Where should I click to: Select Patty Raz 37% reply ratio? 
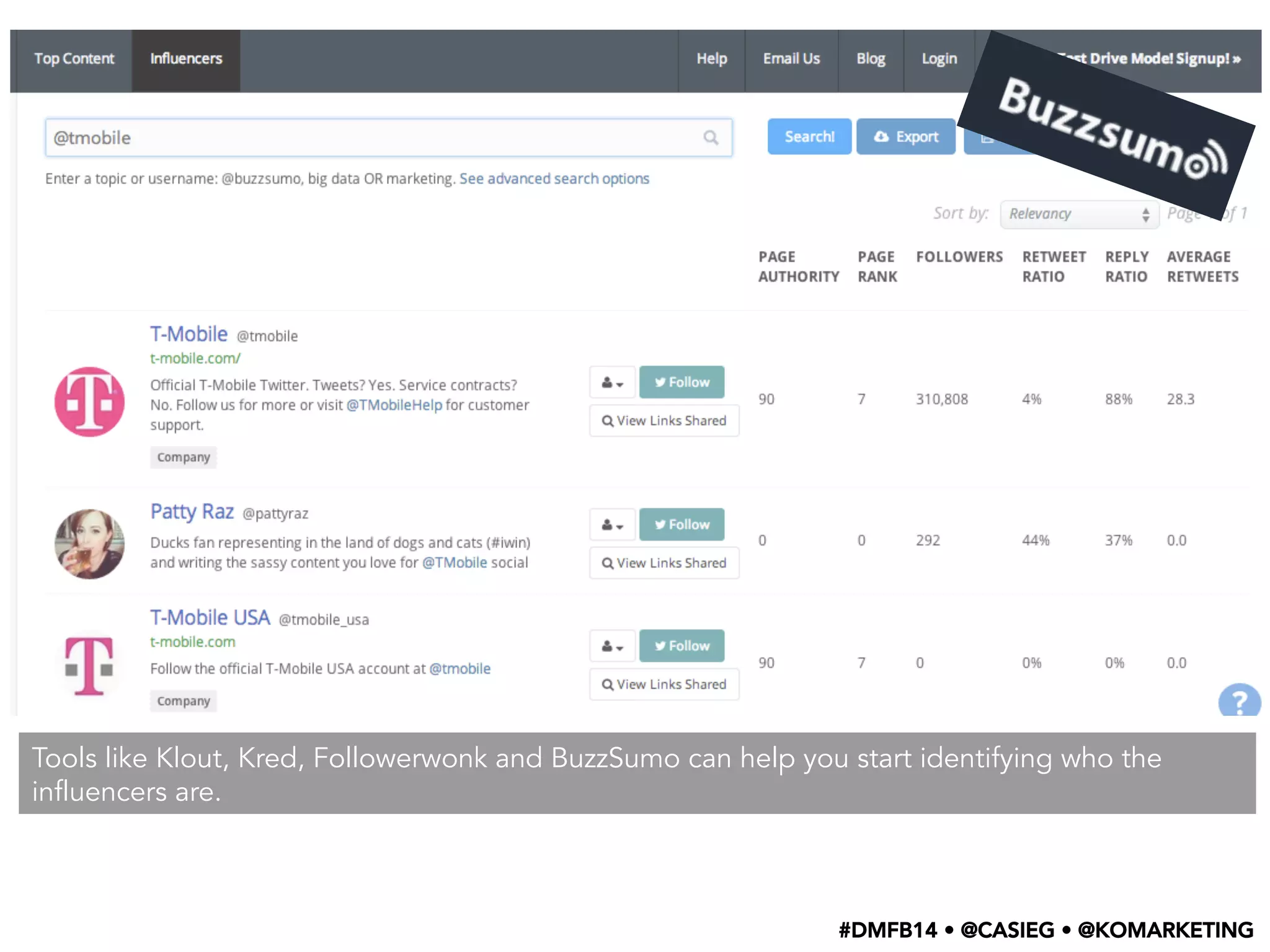[1119, 540]
